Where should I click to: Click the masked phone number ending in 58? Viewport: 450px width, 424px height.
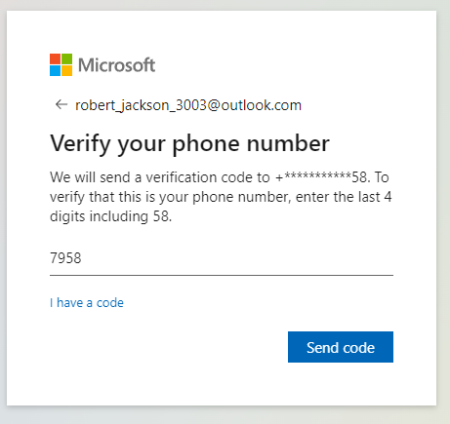coord(322,177)
